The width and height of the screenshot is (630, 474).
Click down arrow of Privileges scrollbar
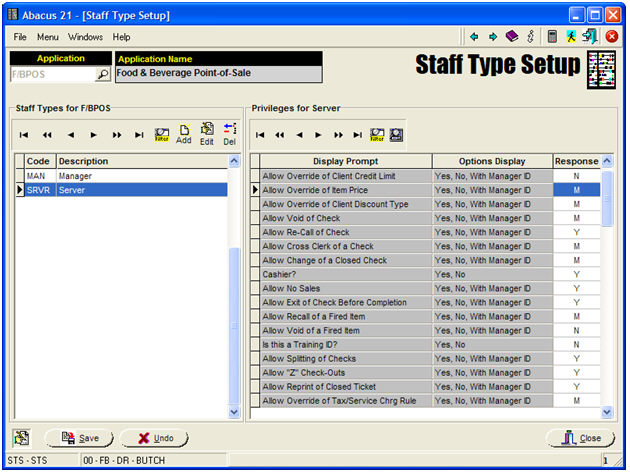[x=606, y=412]
